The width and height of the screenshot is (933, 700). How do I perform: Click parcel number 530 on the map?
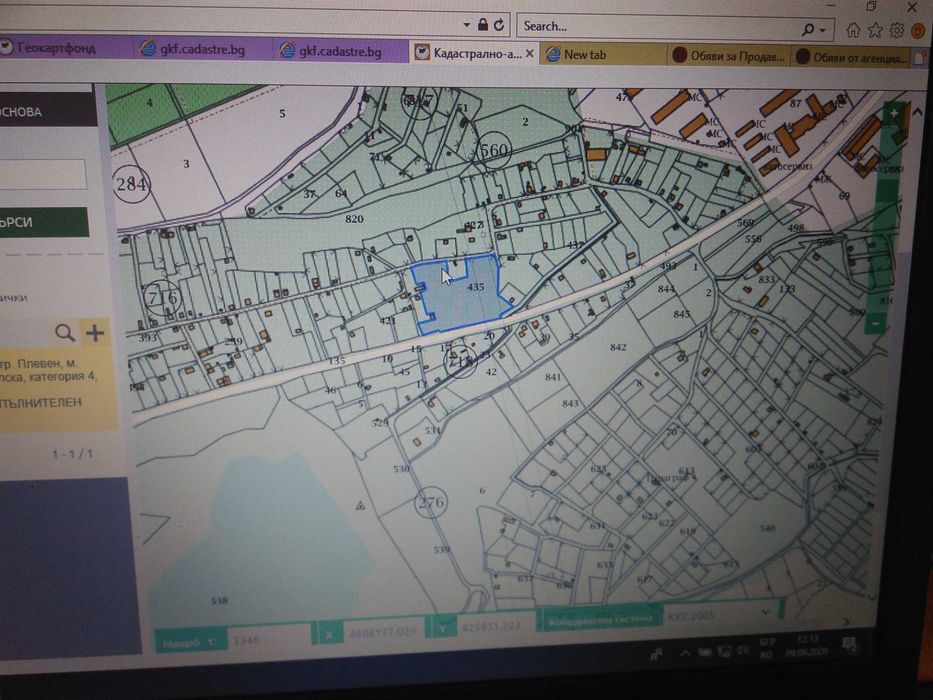click(x=401, y=468)
